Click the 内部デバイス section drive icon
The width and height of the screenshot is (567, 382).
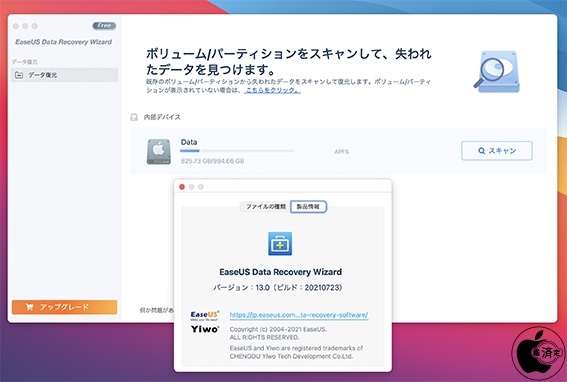(x=134, y=117)
